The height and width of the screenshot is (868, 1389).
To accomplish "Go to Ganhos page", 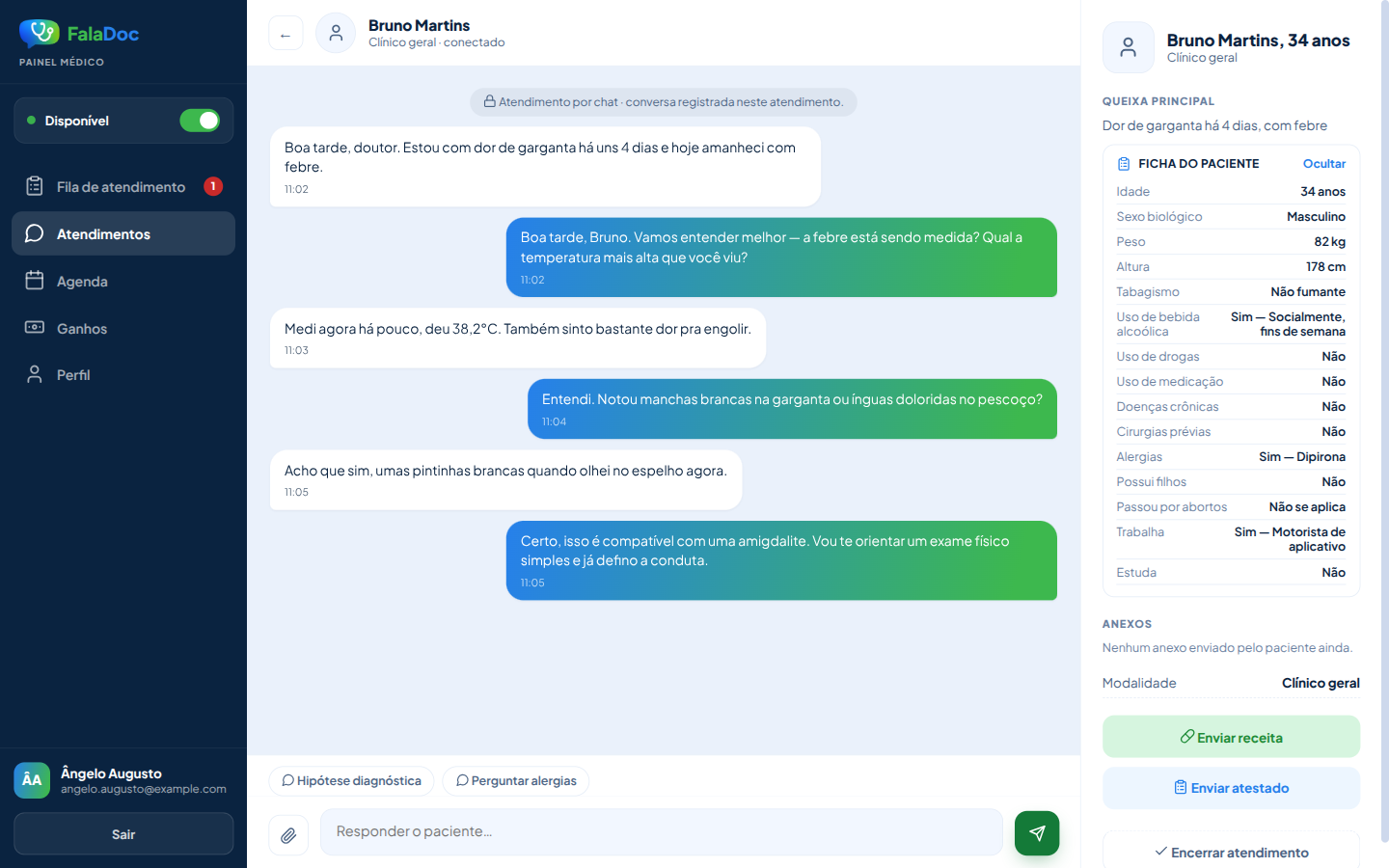I will coord(123,329).
